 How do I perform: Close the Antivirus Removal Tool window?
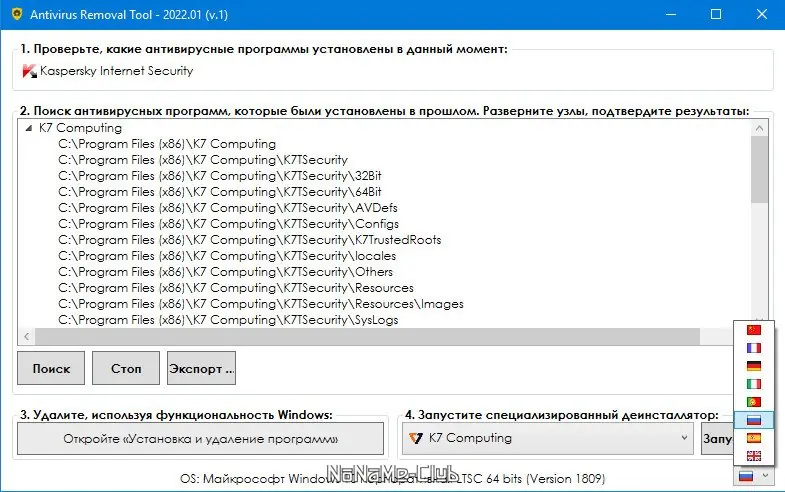761,15
